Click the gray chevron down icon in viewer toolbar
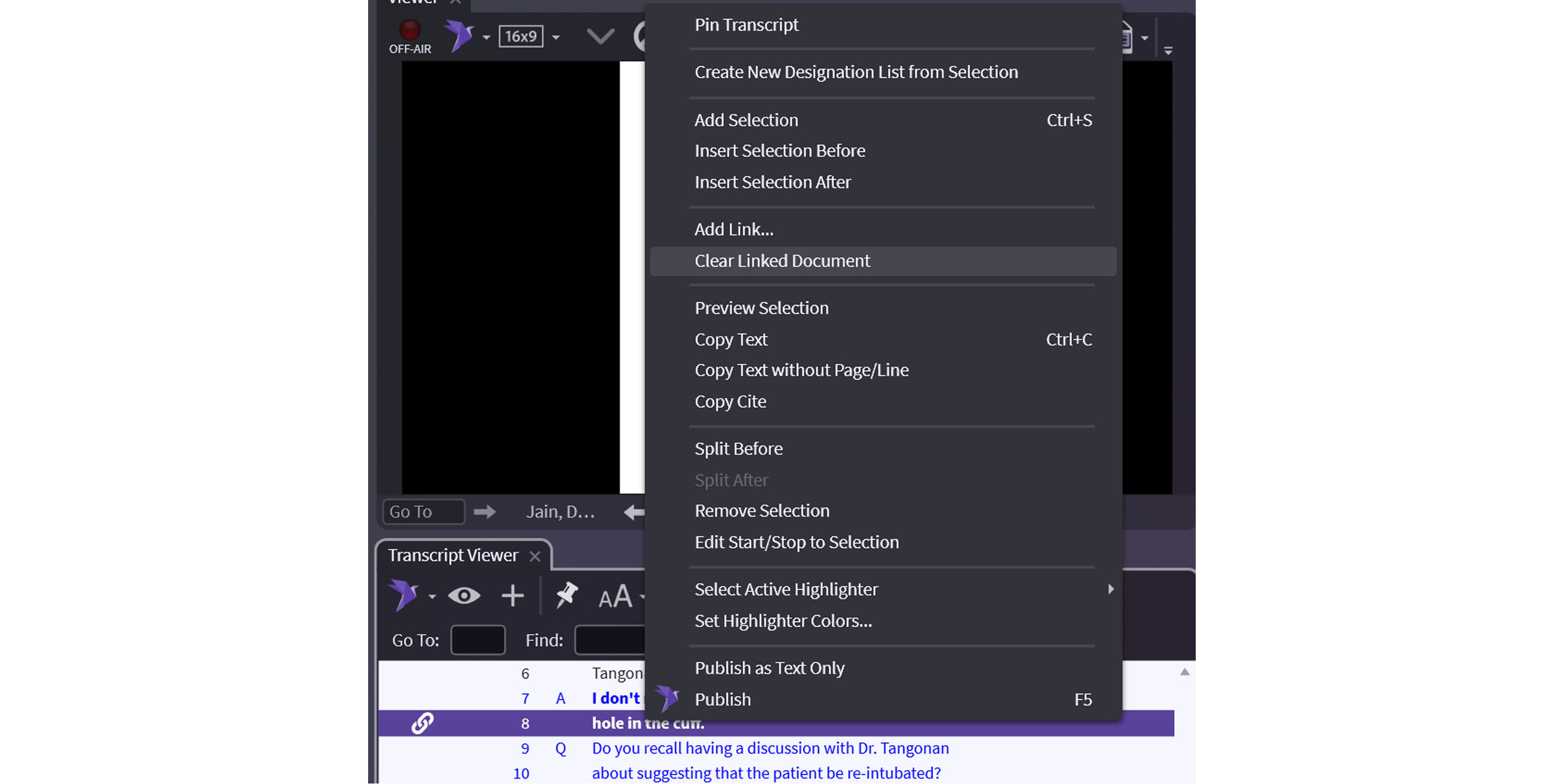The width and height of the screenshot is (1567, 784). tap(600, 37)
